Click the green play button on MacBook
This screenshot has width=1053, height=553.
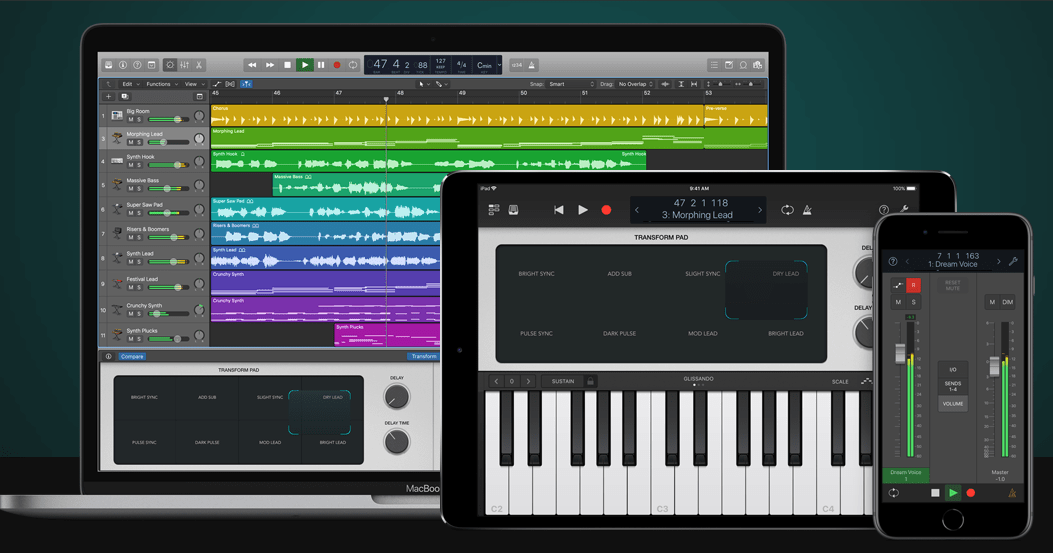[x=304, y=65]
